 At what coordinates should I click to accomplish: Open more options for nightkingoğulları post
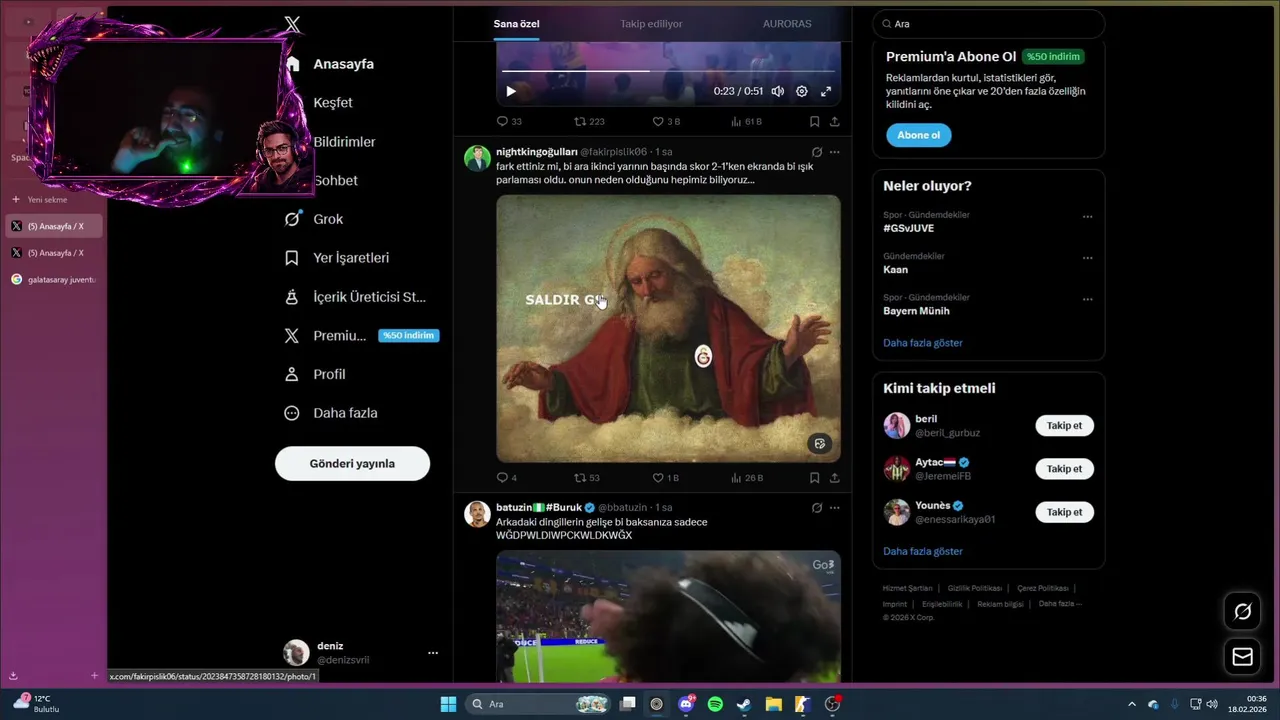tap(834, 152)
